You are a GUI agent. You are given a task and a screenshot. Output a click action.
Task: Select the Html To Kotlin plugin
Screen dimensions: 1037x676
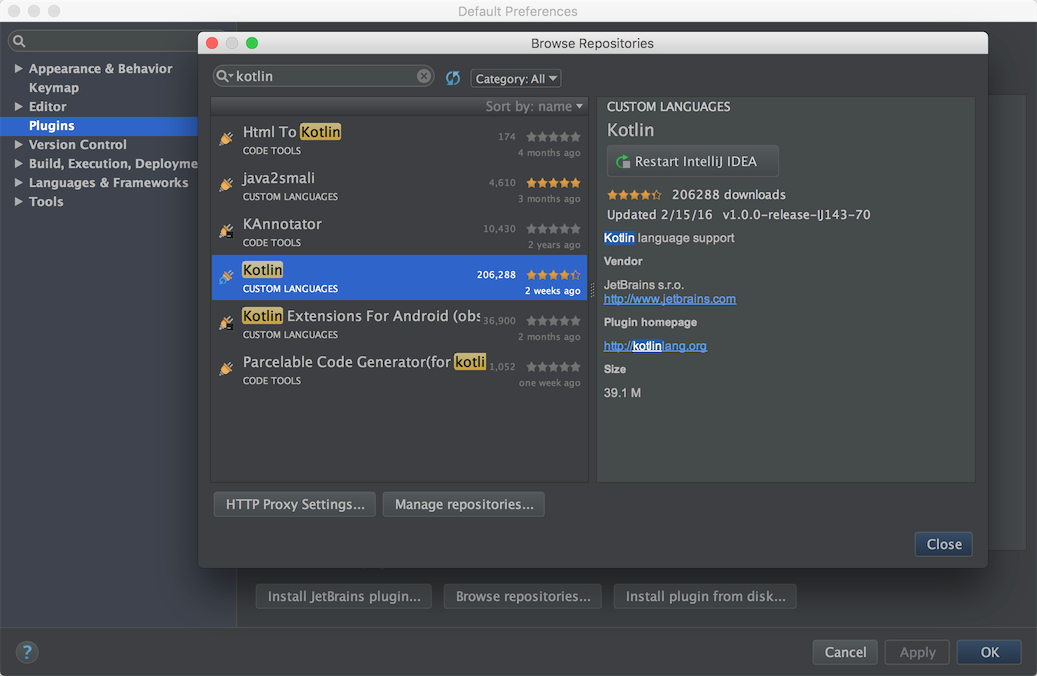click(399, 140)
